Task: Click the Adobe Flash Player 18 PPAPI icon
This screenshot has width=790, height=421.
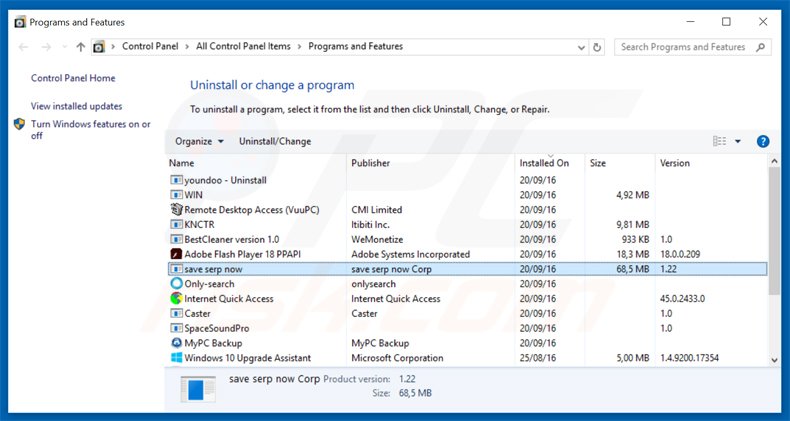Action: (x=176, y=254)
